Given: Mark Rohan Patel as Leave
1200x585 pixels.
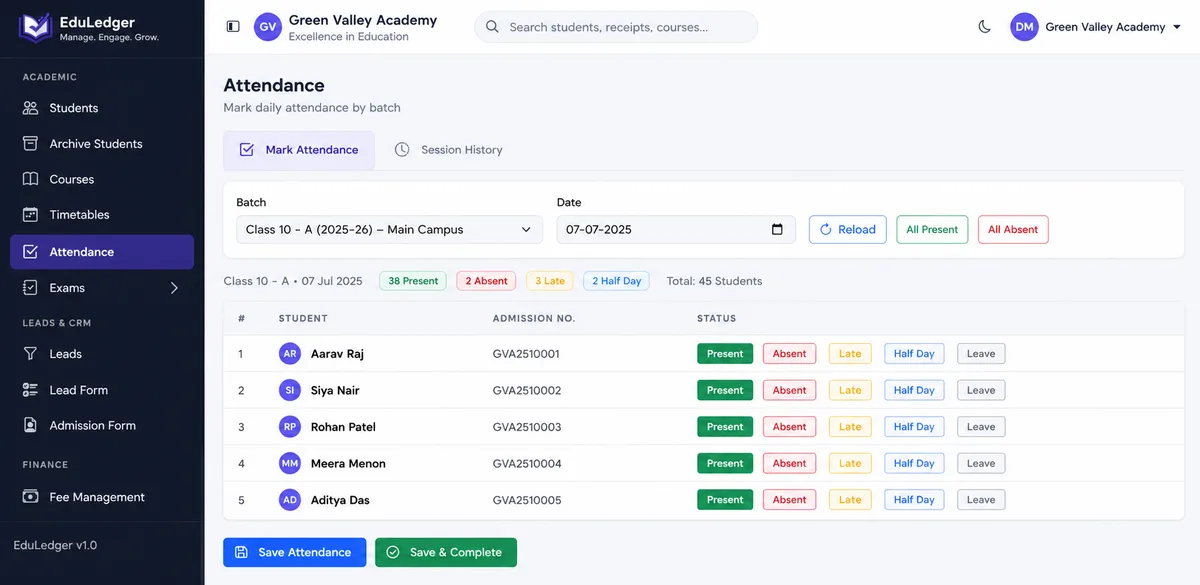Looking at the screenshot, I should click(x=981, y=427).
